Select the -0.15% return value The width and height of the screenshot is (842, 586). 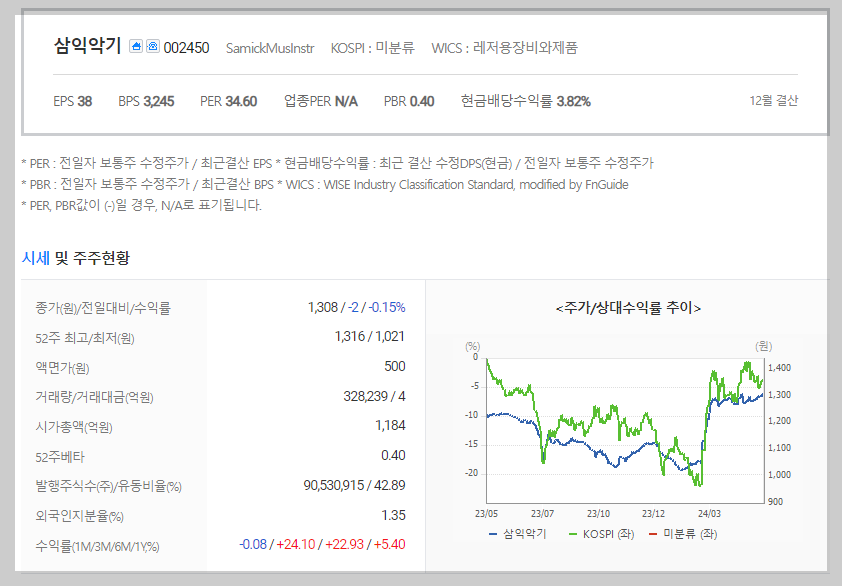[x=387, y=307]
